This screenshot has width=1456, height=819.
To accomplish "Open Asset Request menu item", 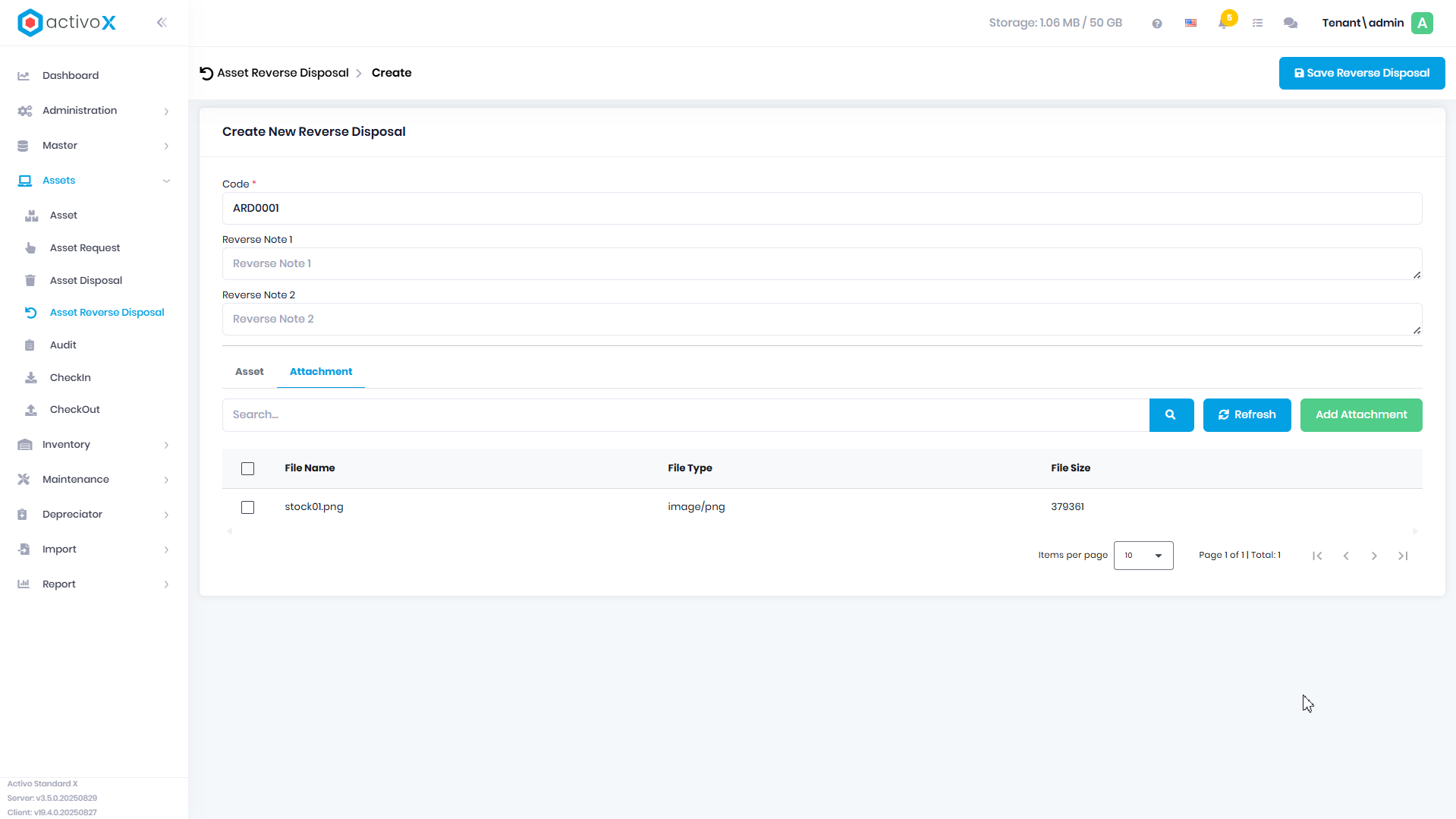I will tap(85, 248).
